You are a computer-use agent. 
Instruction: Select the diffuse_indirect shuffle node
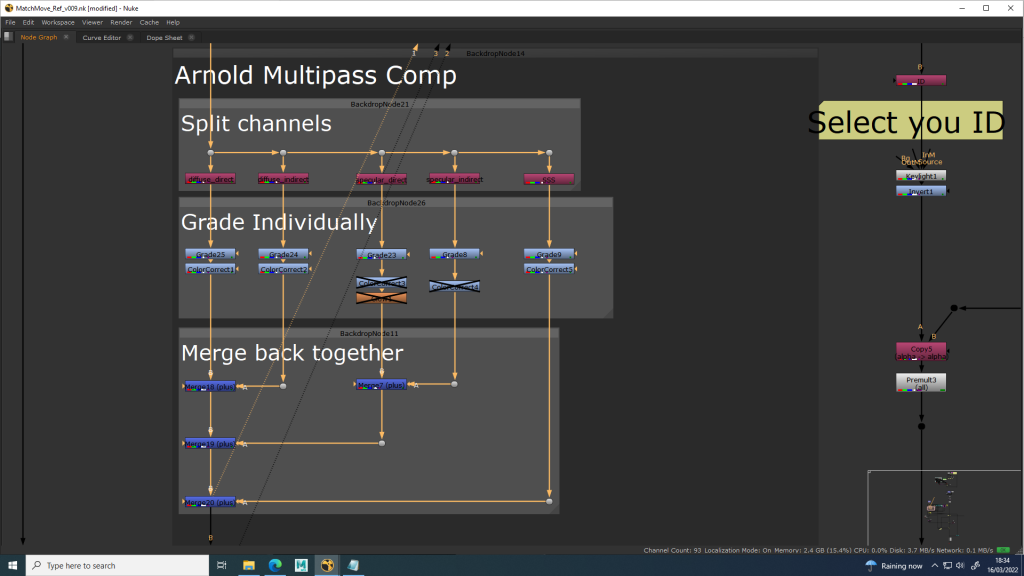coord(283,179)
